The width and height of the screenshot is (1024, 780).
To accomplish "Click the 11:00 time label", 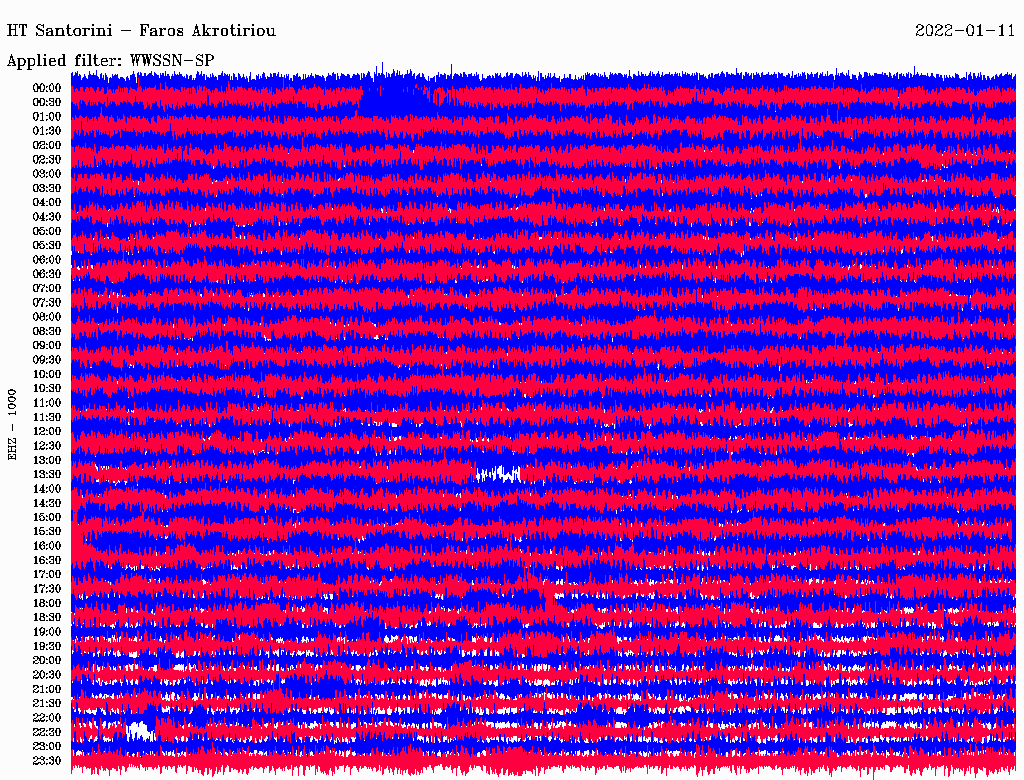I will [47, 403].
